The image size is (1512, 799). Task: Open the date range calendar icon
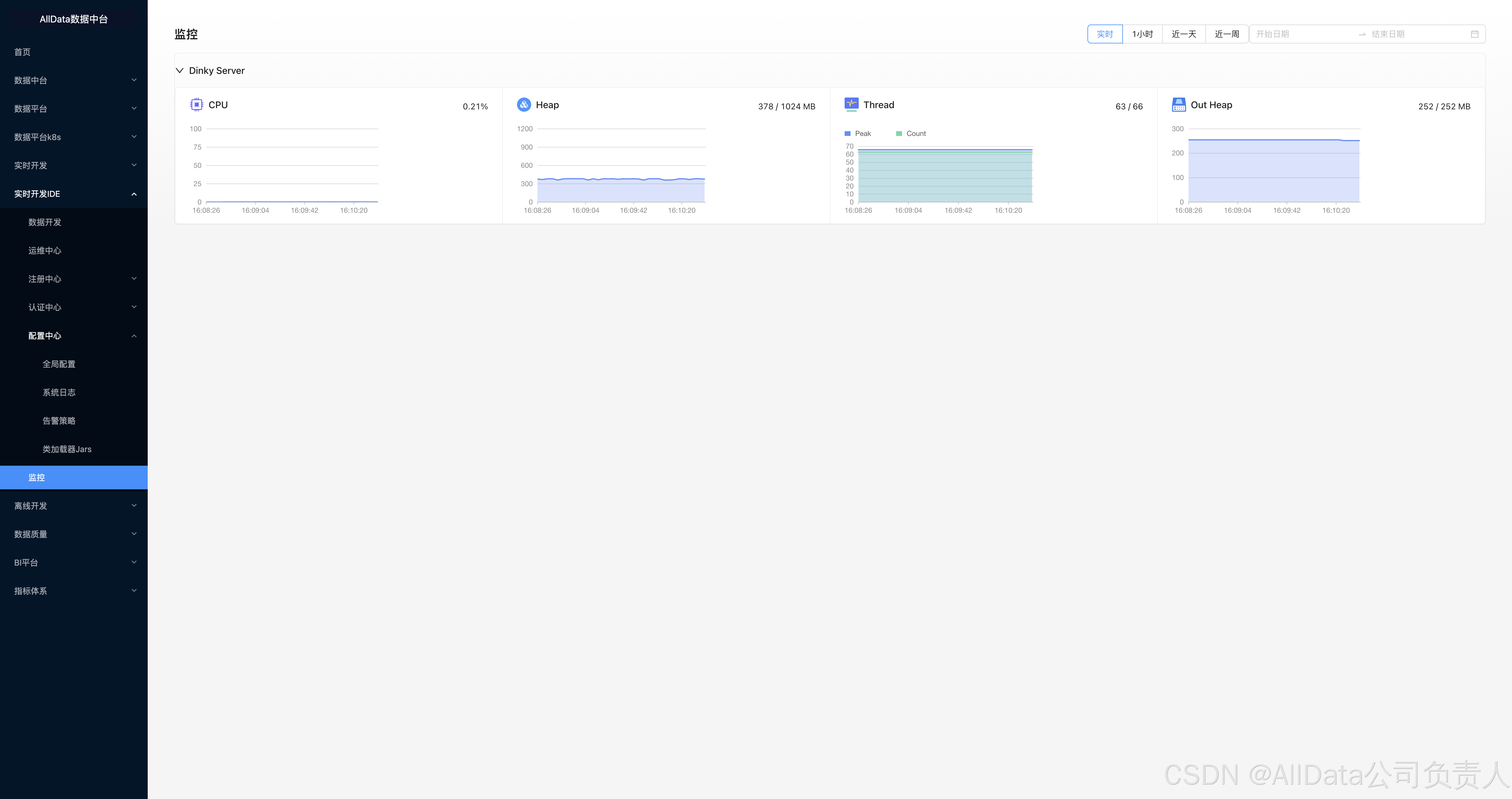1474,34
